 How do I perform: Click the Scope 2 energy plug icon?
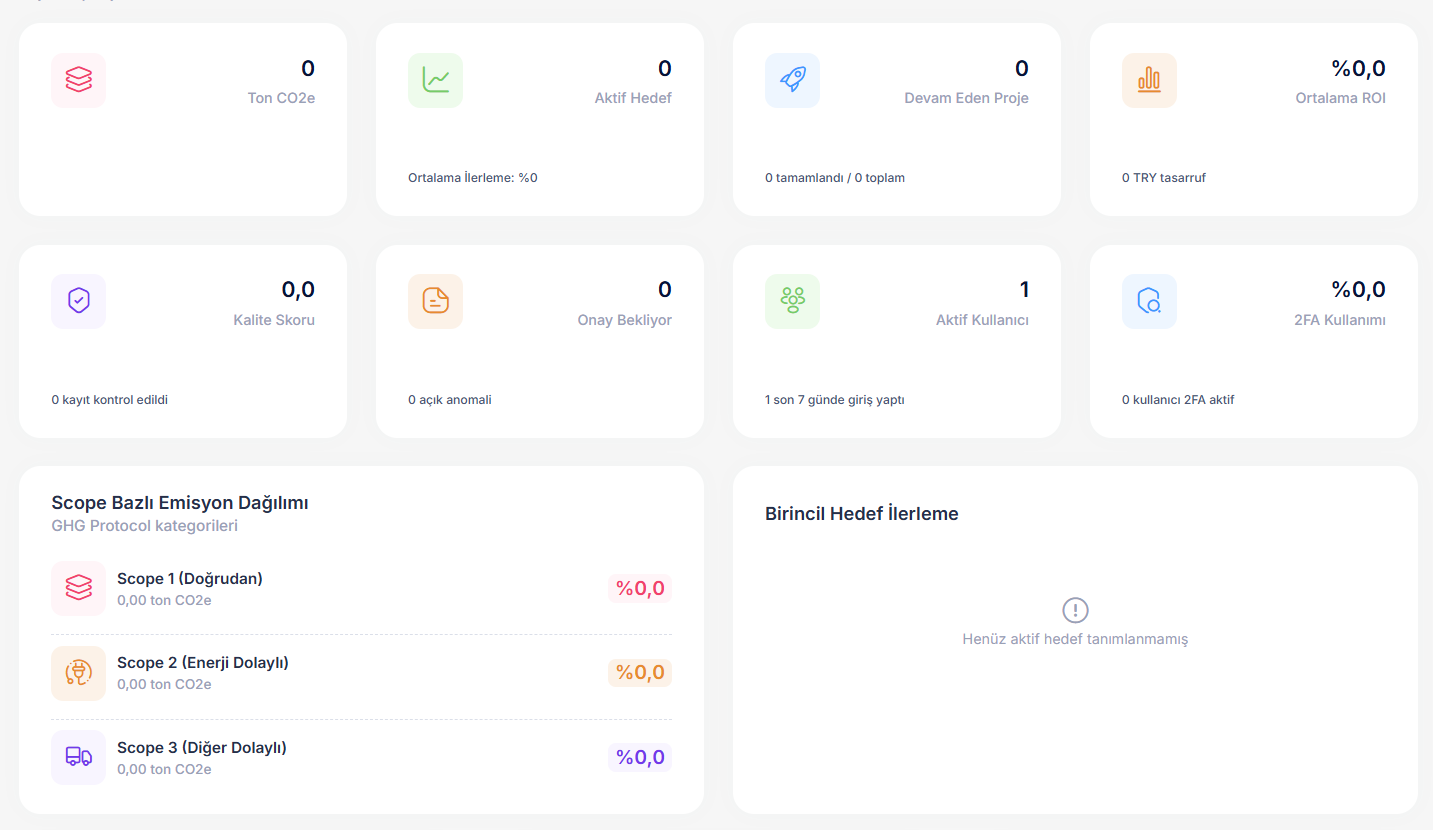click(78, 673)
